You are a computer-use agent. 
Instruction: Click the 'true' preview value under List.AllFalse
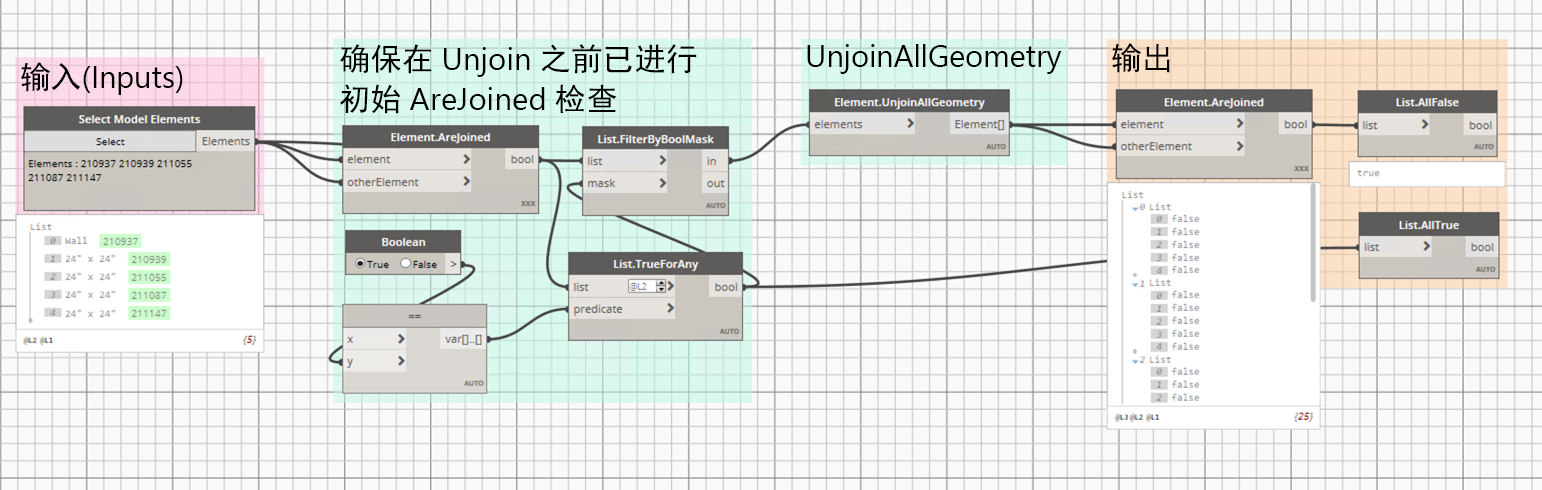(x=1368, y=173)
